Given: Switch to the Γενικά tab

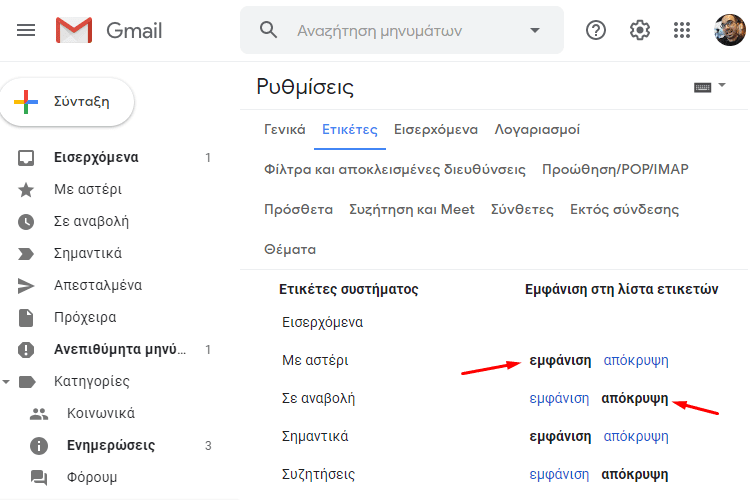Looking at the screenshot, I should pyautogui.click(x=285, y=130).
